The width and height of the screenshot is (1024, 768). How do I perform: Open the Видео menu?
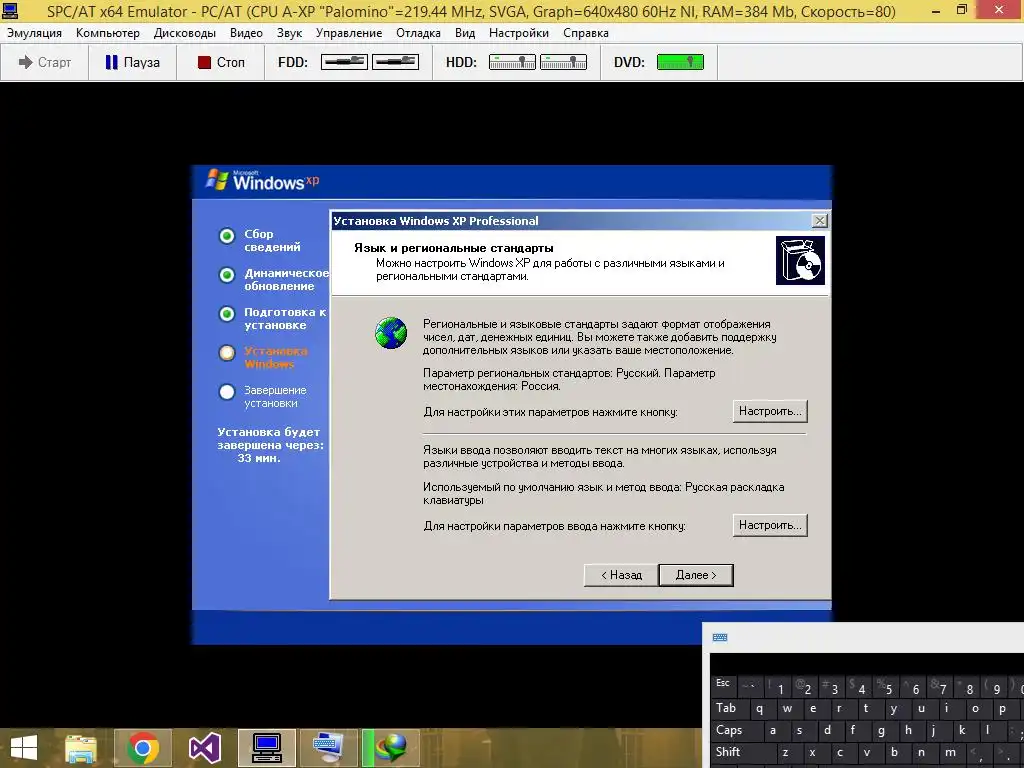(246, 33)
